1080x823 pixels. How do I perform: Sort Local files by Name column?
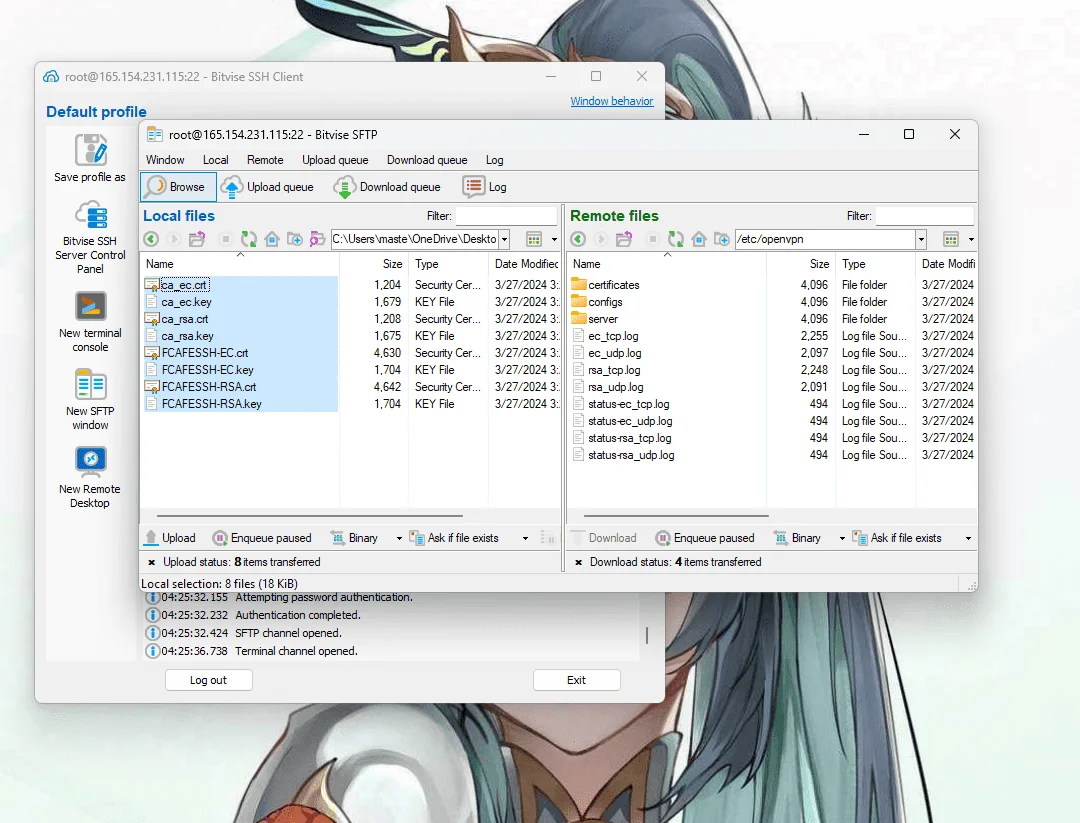pyautogui.click(x=240, y=264)
